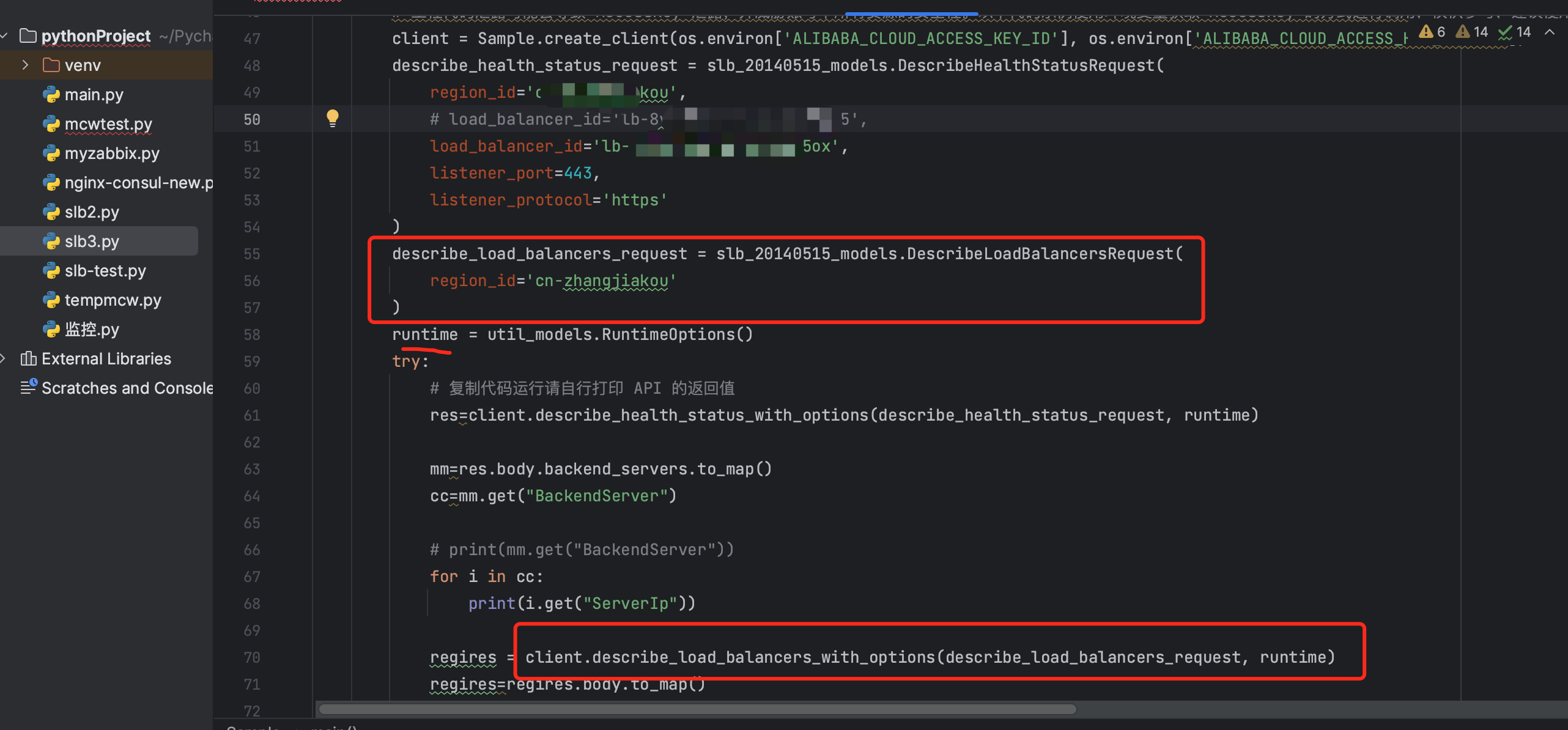Expand the venv folder chevron
The image size is (1568, 730).
(x=25, y=65)
